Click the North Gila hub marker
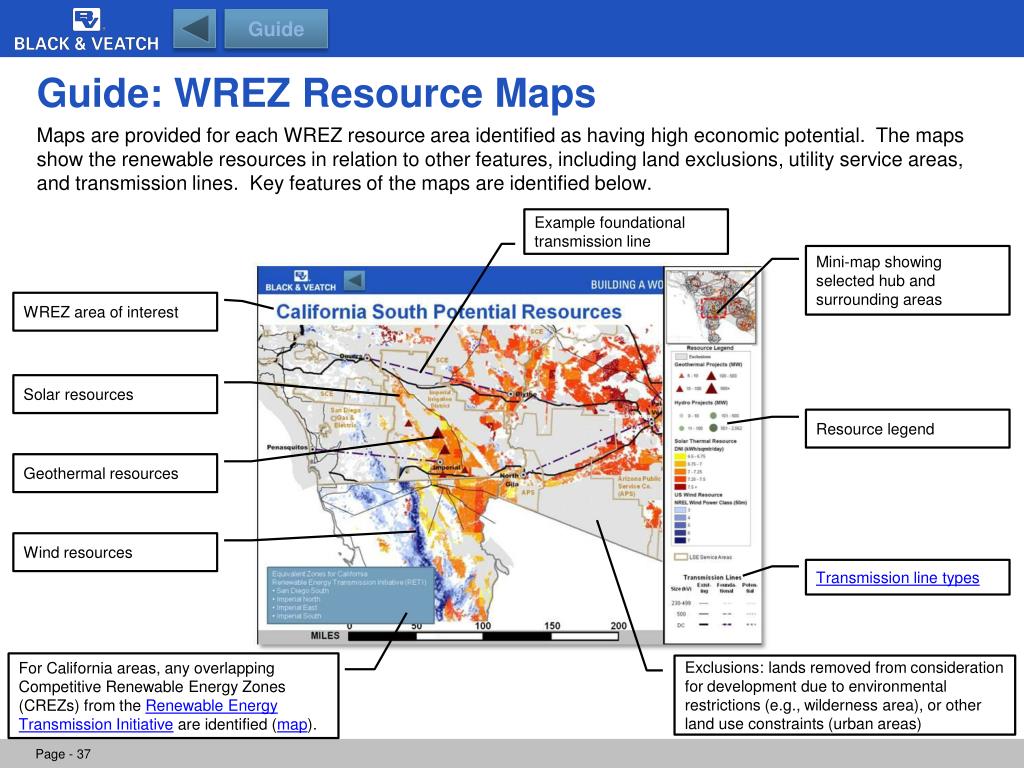This screenshot has height=768, width=1024. click(x=524, y=475)
